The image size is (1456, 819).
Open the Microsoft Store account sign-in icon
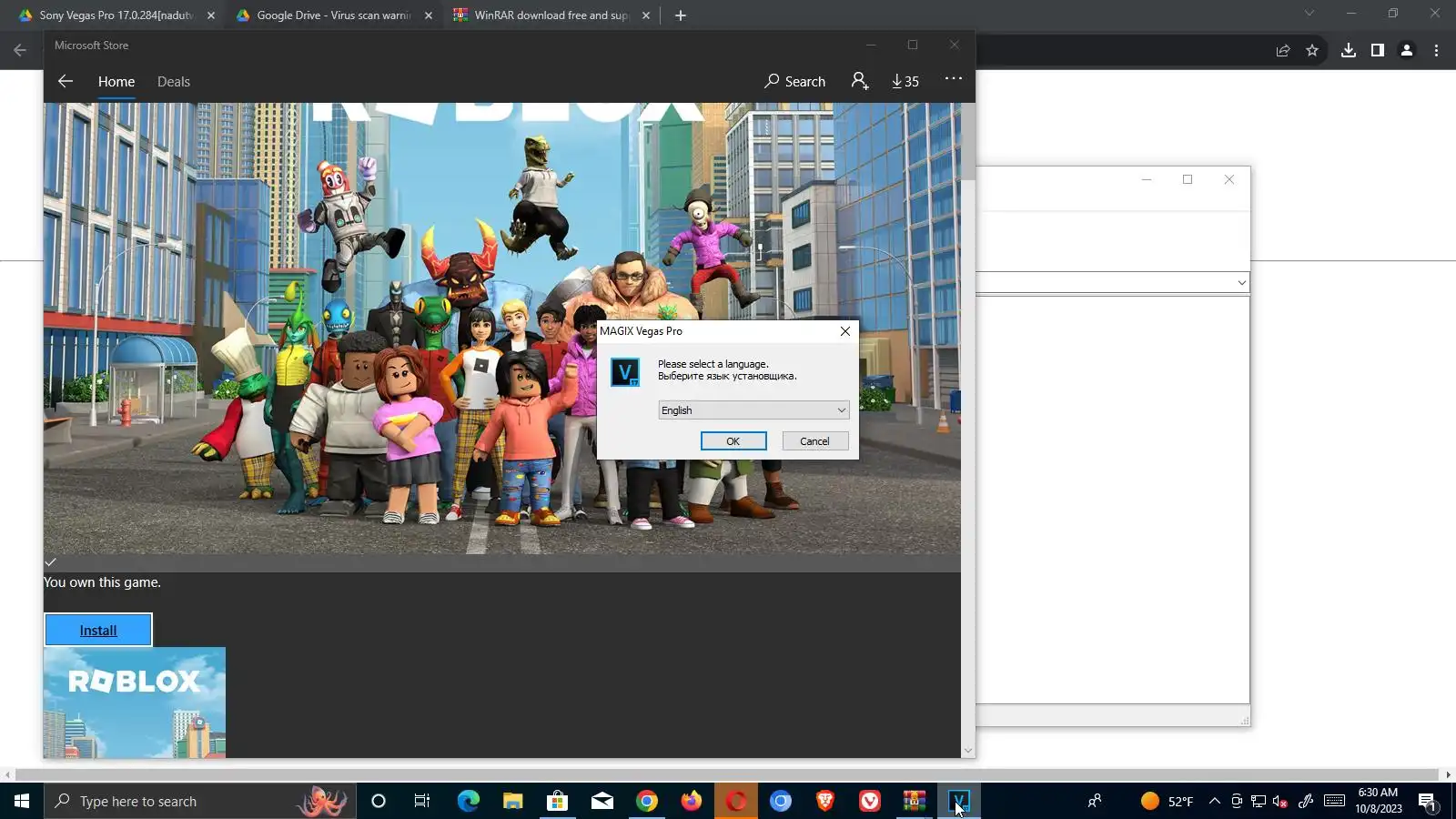tap(860, 81)
